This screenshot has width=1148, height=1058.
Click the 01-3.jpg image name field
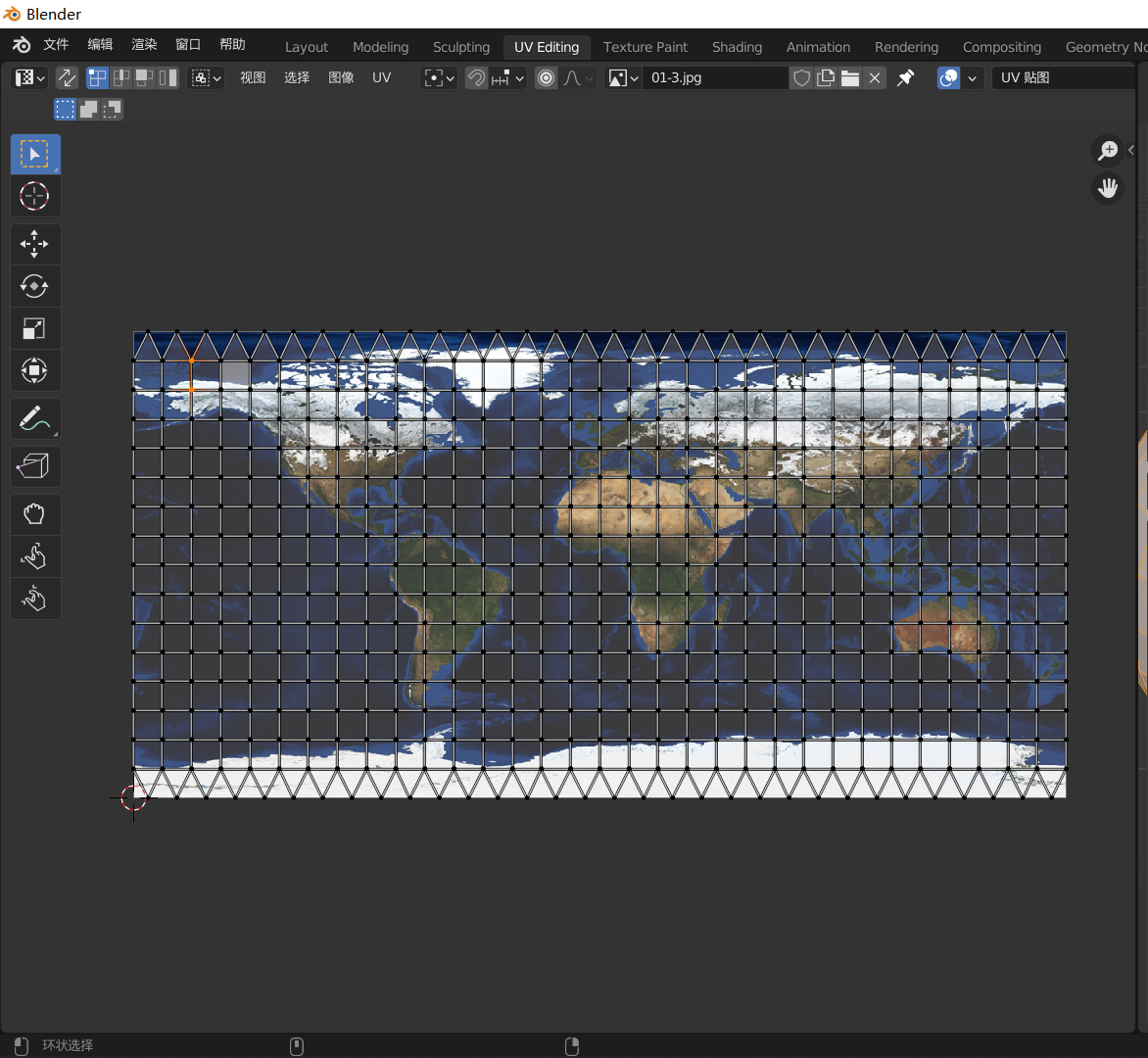click(715, 77)
